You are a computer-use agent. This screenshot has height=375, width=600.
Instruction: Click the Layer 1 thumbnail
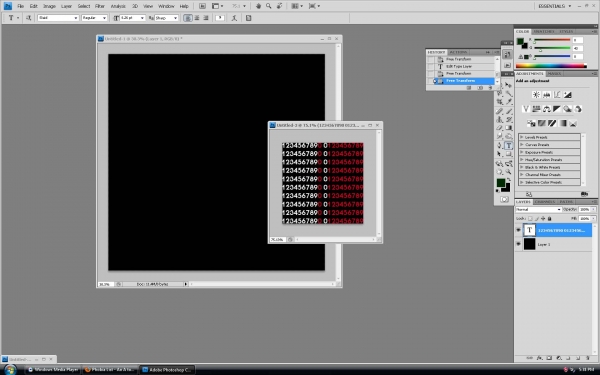tap(529, 244)
